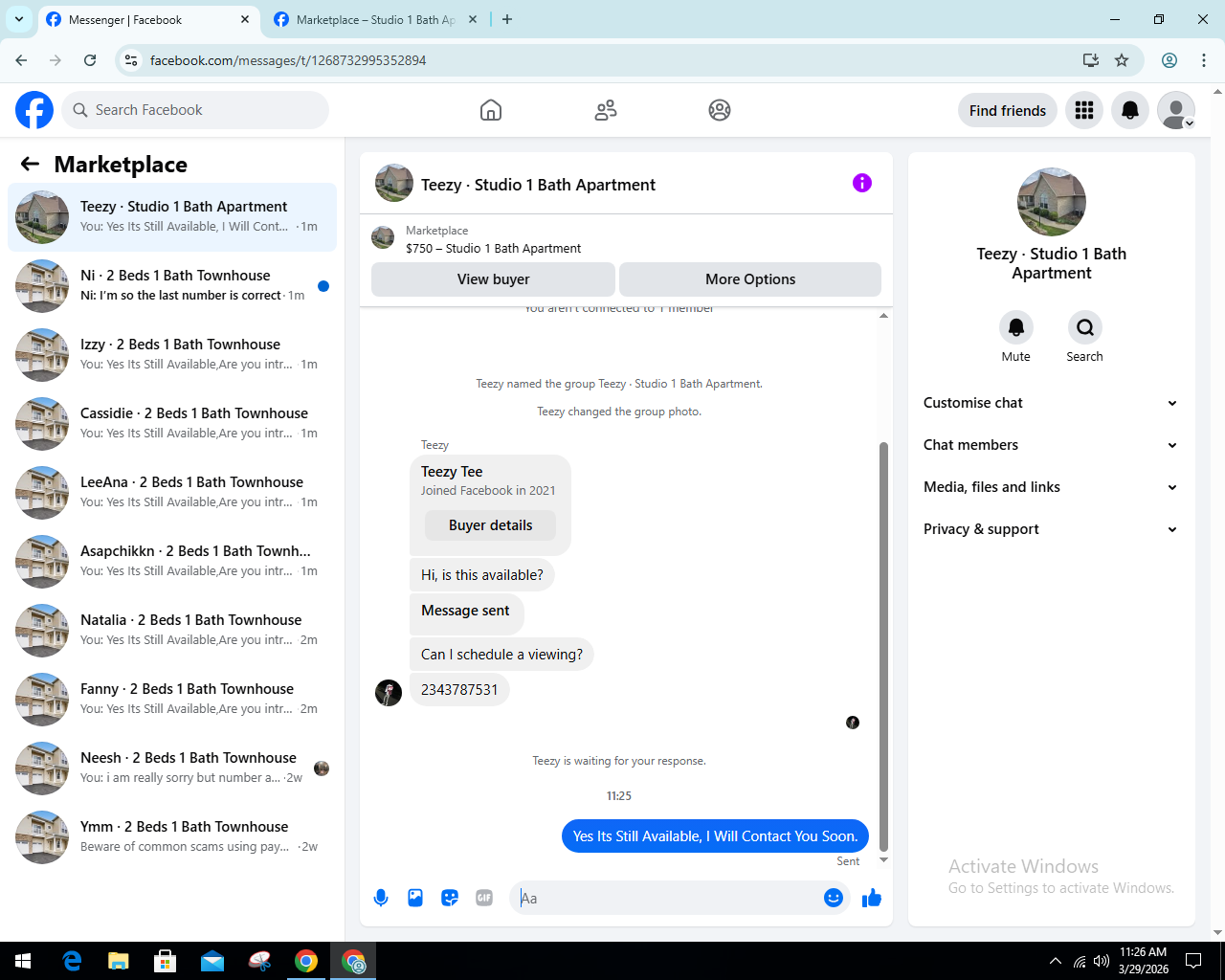Click the Find friends button
Viewport: 1225px width, 980px height.
[1008, 110]
